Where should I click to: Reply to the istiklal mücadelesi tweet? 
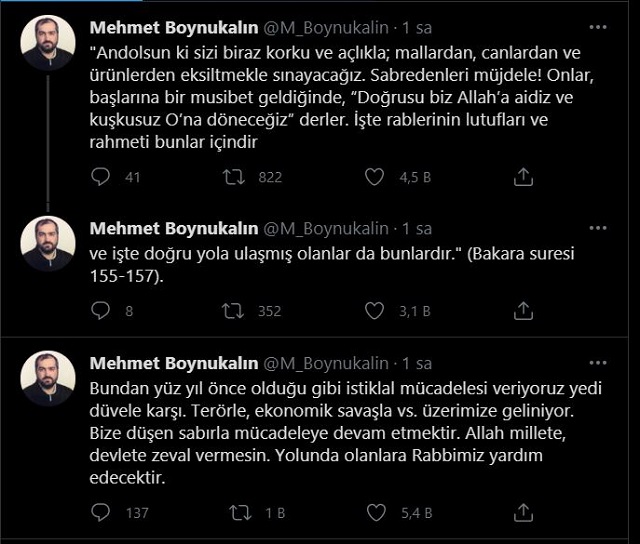101,513
